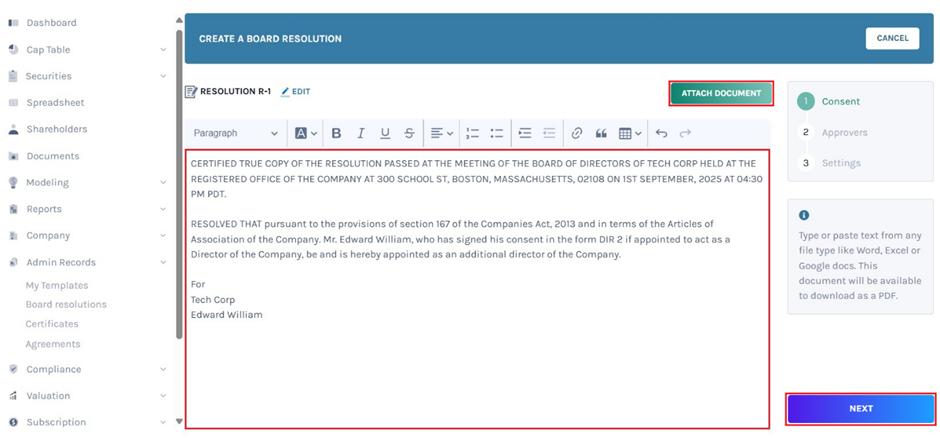Apply italic formatting

361,133
